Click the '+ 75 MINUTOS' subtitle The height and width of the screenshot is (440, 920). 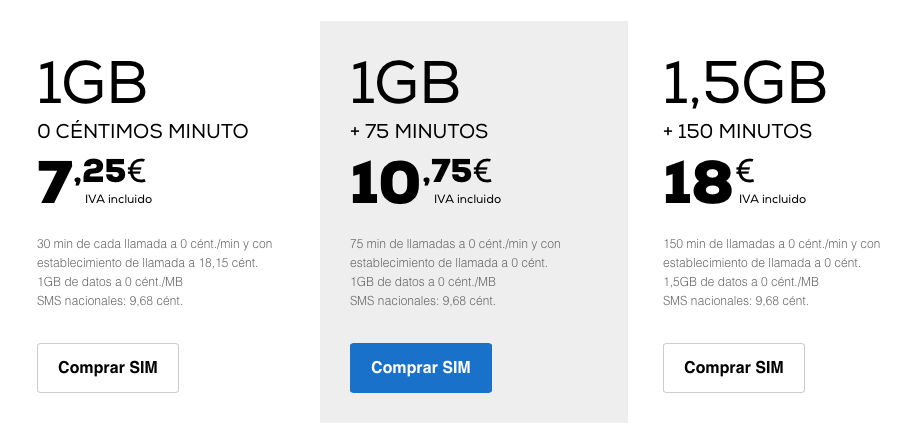[x=419, y=131]
